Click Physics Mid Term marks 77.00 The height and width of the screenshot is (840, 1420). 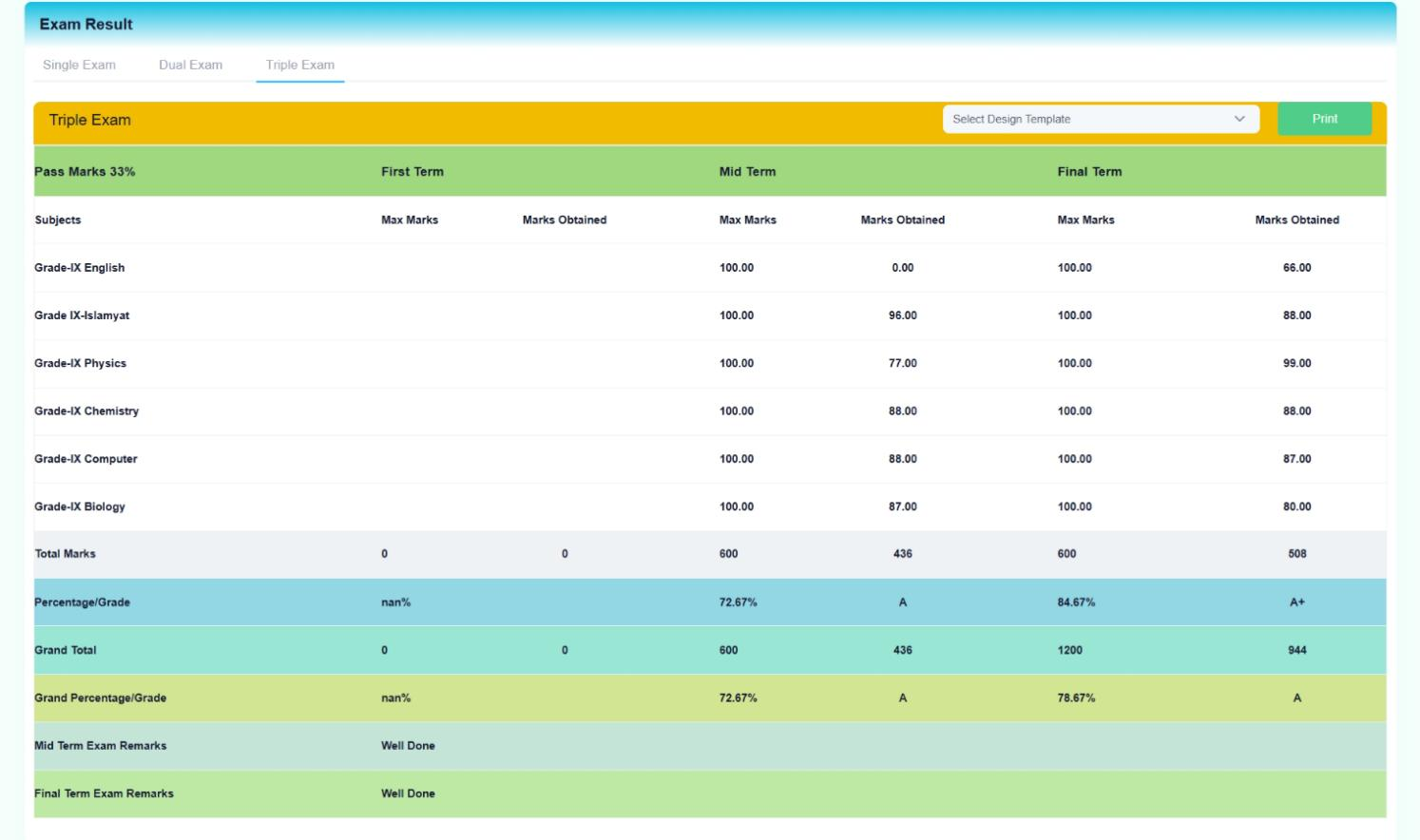click(902, 363)
